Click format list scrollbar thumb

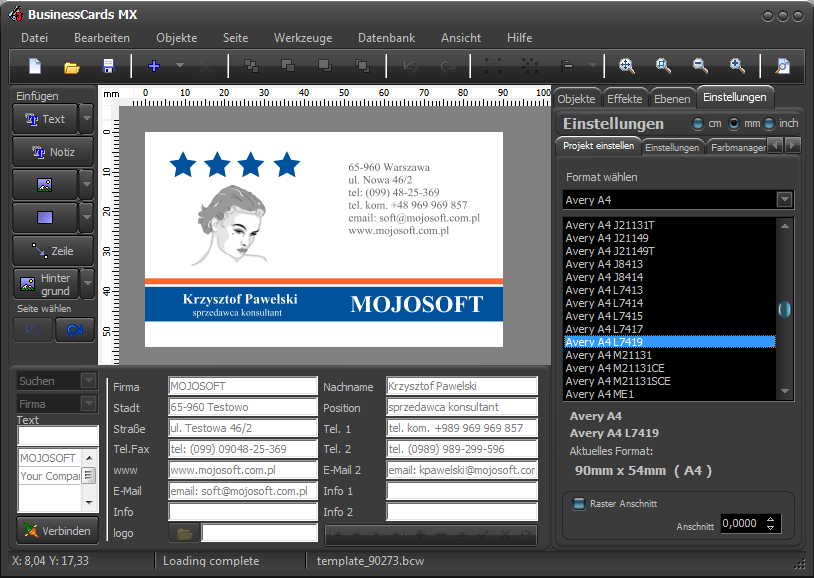tap(784, 310)
